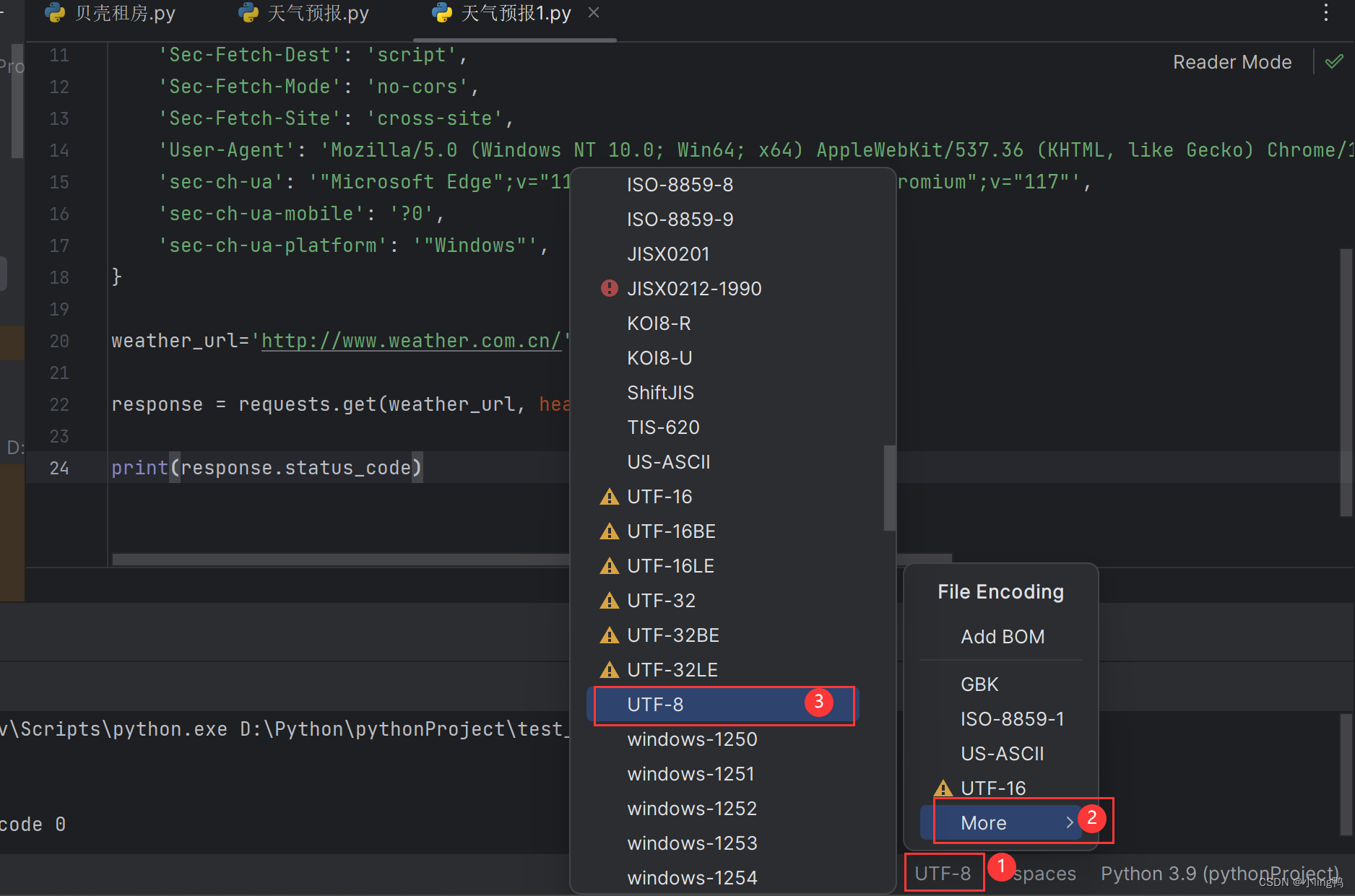Select ShiftJIS from the encoding list
1355x896 pixels.
click(x=659, y=392)
